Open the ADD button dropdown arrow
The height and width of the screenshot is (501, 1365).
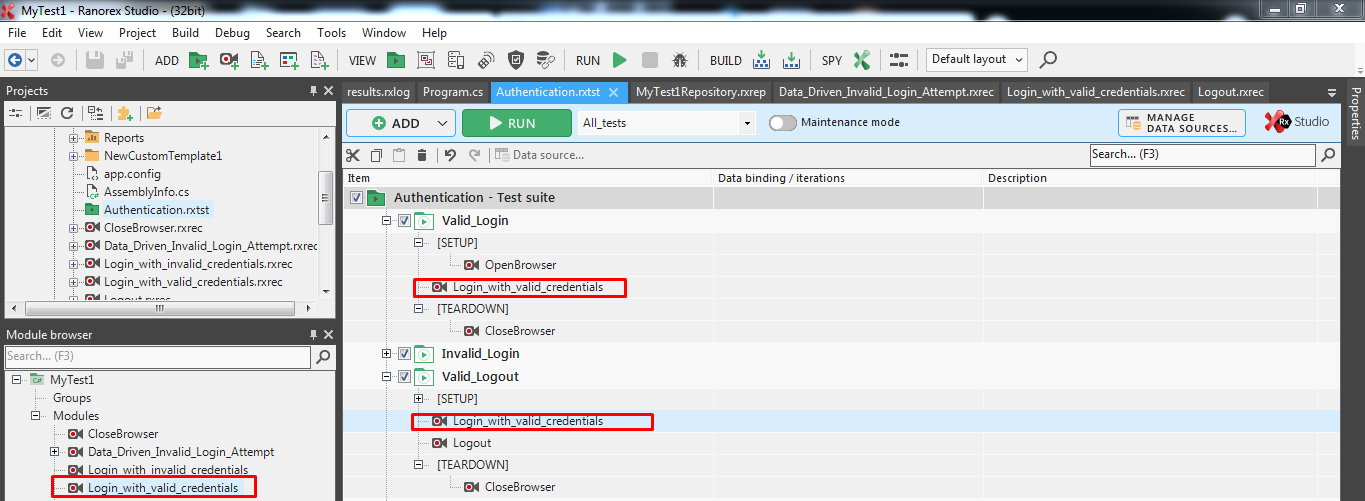point(443,123)
